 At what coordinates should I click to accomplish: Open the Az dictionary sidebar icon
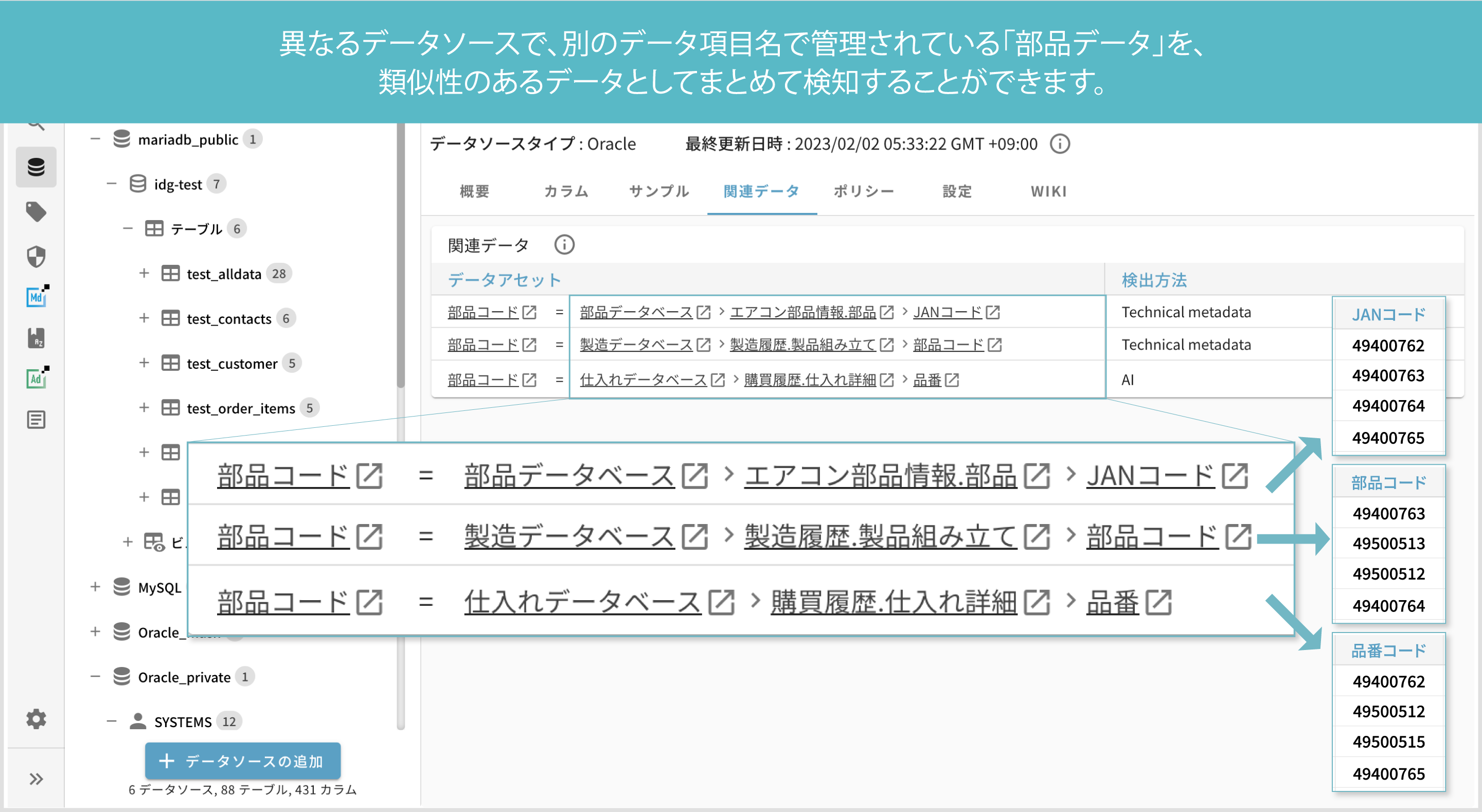(35, 339)
